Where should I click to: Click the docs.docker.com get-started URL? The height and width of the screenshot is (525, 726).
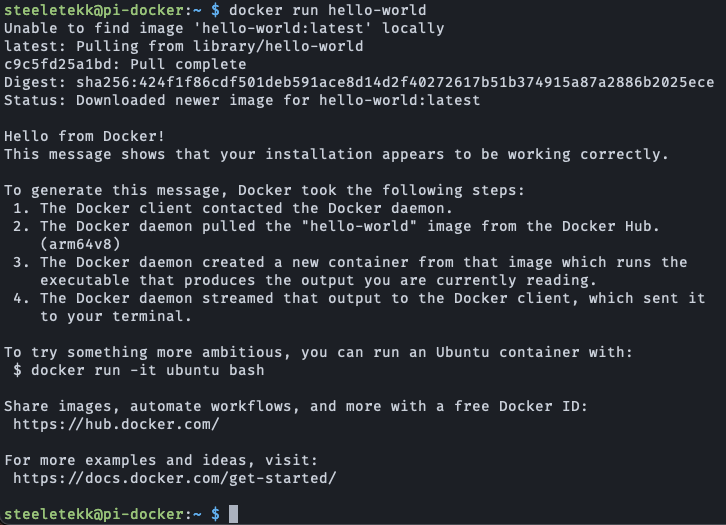point(175,478)
